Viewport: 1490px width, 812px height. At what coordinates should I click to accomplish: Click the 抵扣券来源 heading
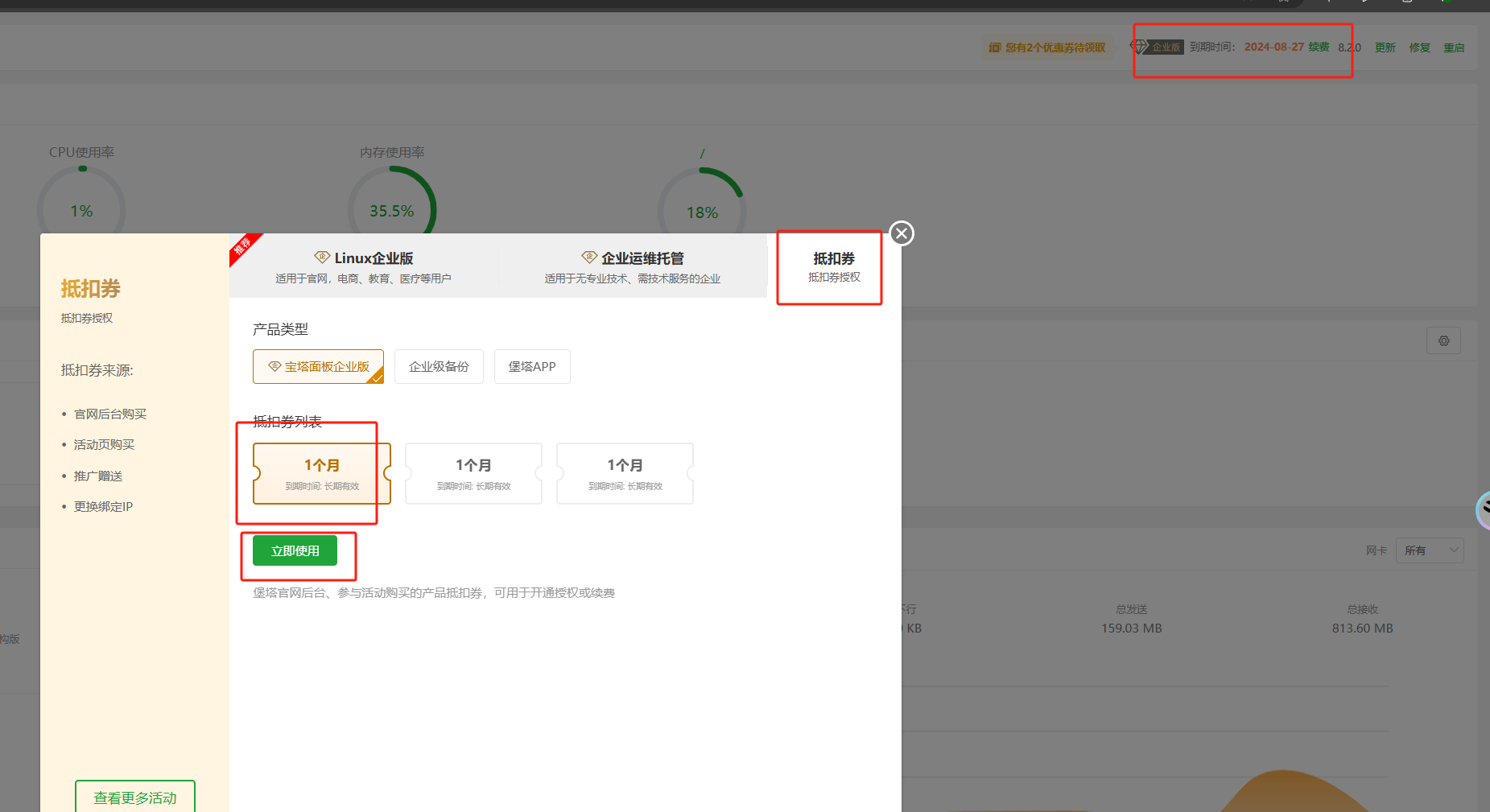(x=97, y=370)
